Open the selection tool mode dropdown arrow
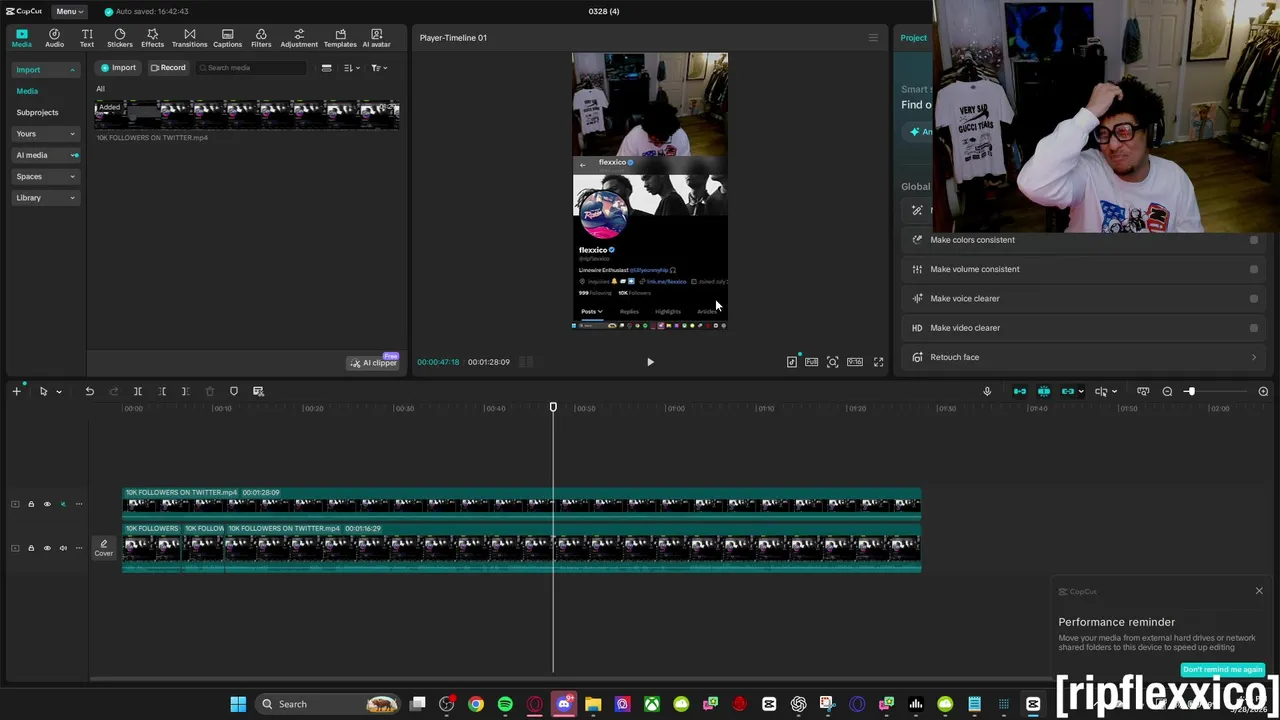Screen dimensions: 1280x720 coord(58,392)
